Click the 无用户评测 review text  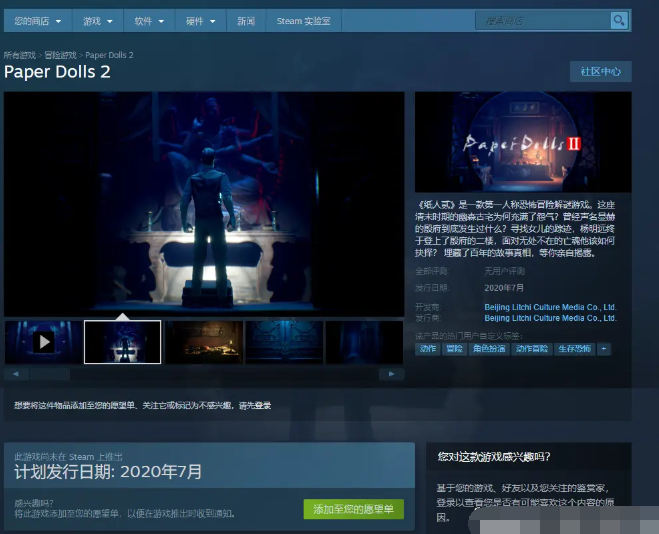pos(504,271)
